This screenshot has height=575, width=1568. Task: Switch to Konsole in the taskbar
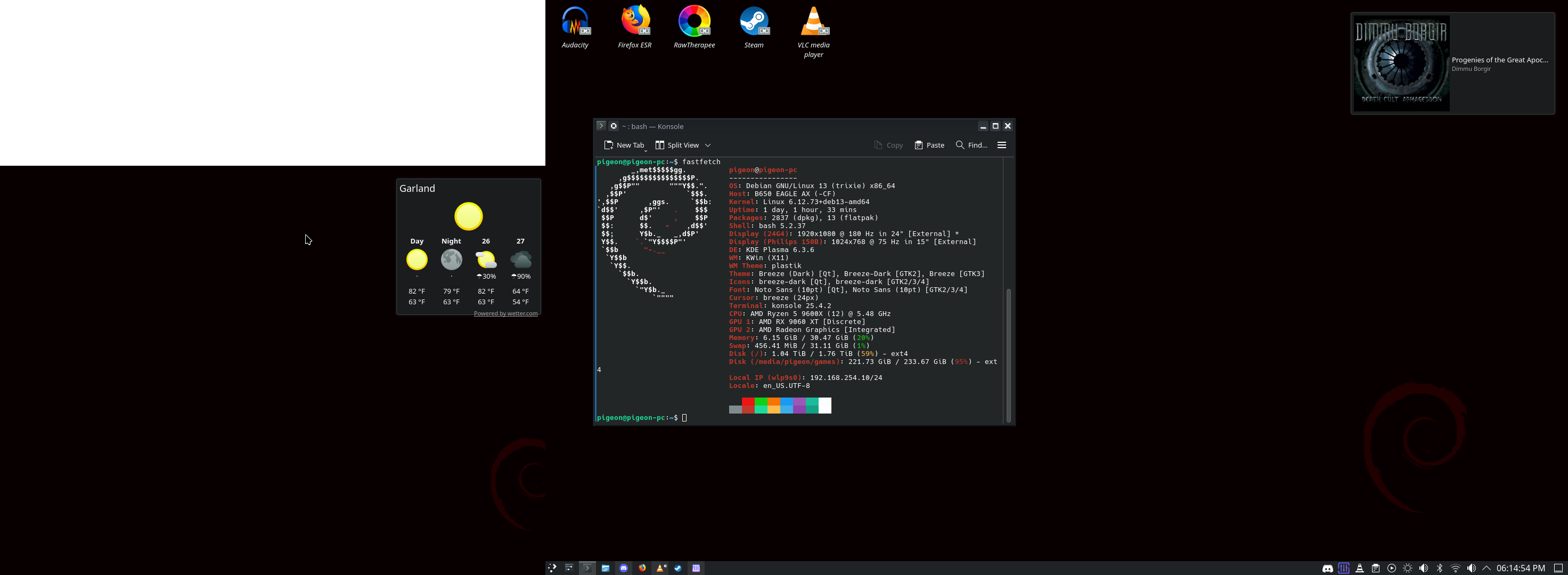point(587,568)
